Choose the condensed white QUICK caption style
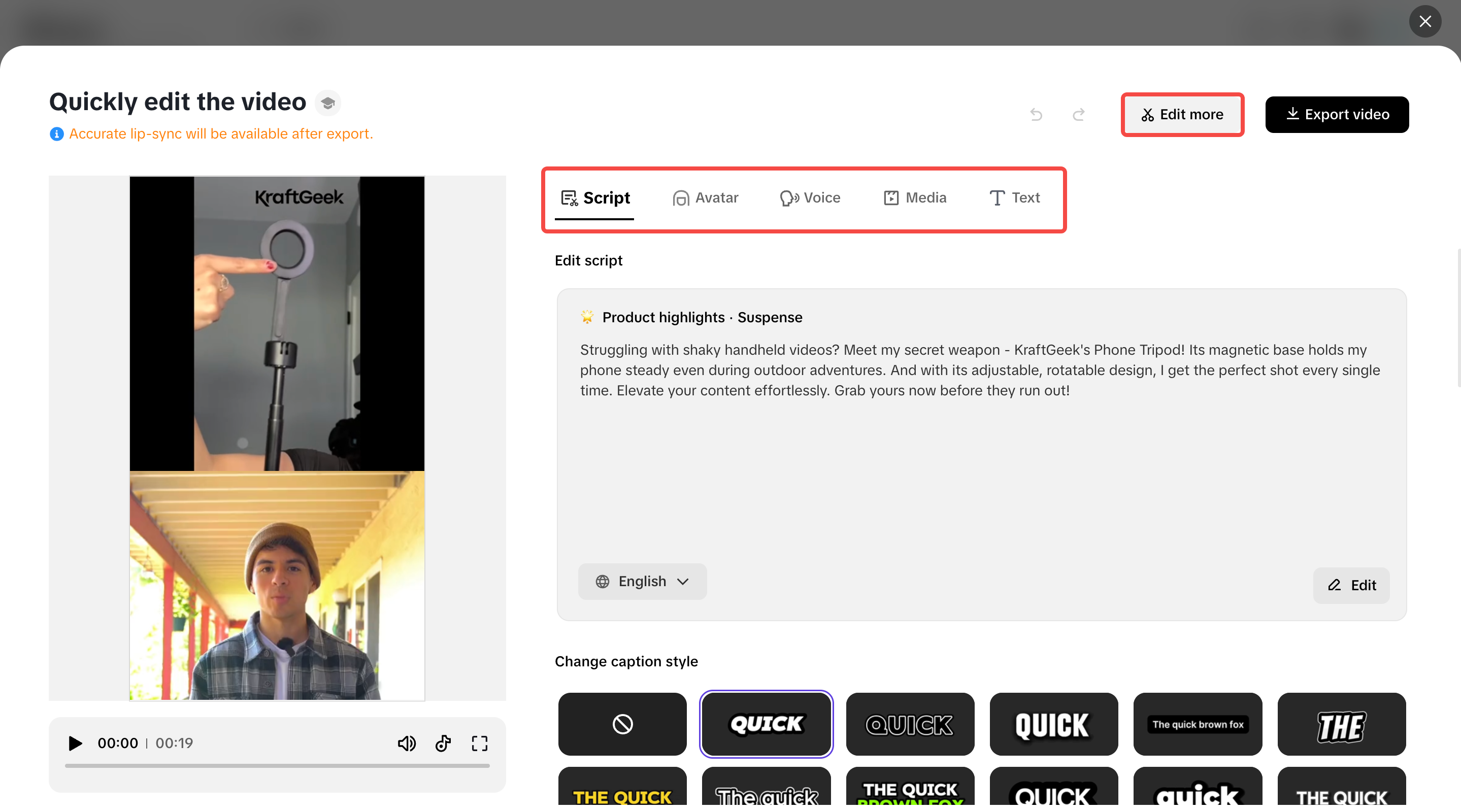Image resolution: width=1461 pixels, height=812 pixels. click(x=1054, y=724)
